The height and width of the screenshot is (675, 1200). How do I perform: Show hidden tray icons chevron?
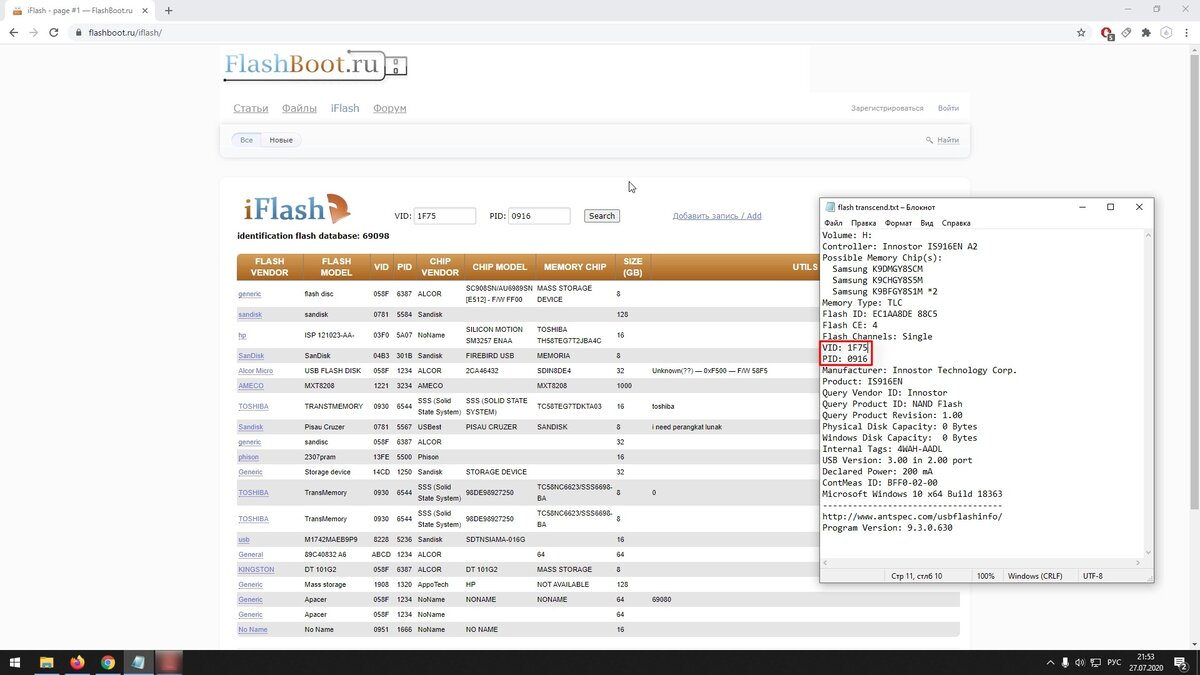(1048, 662)
